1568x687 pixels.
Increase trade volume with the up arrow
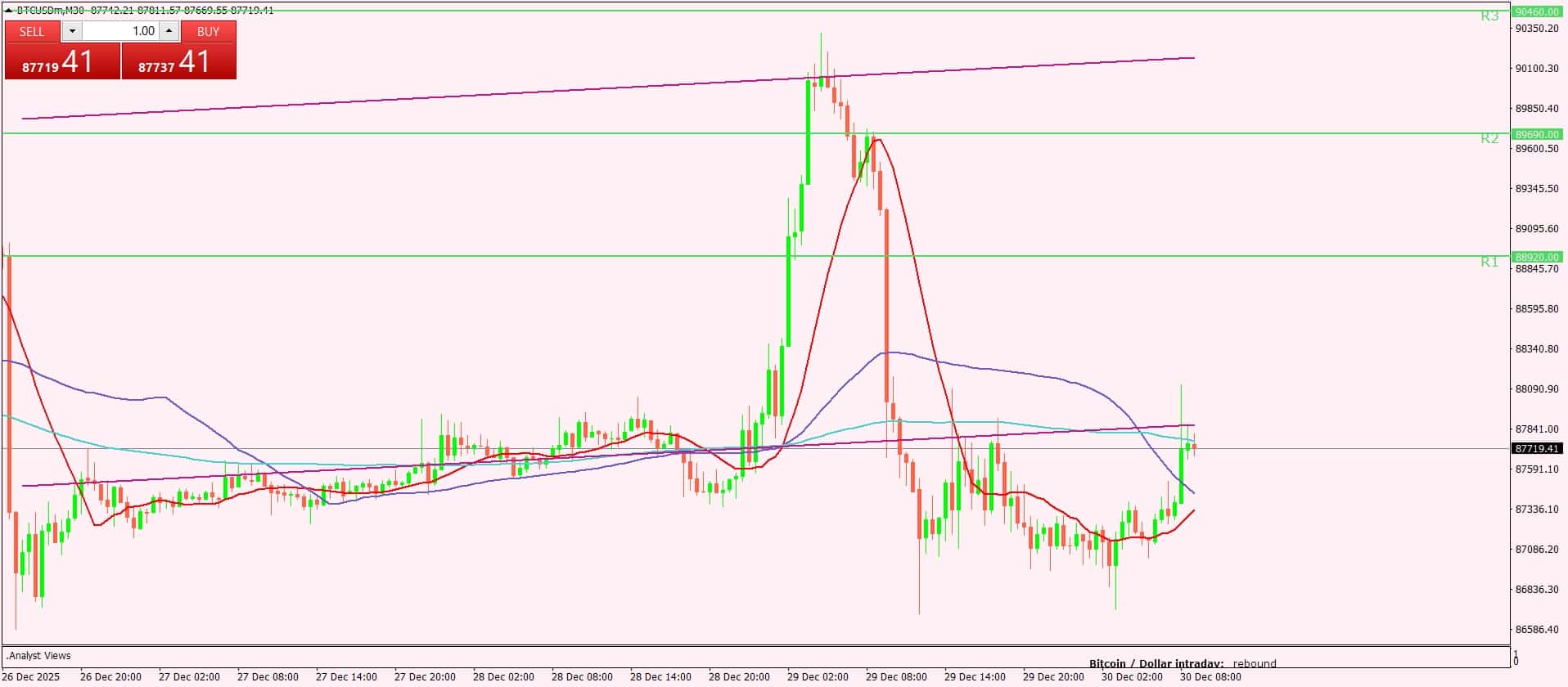point(169,31)
